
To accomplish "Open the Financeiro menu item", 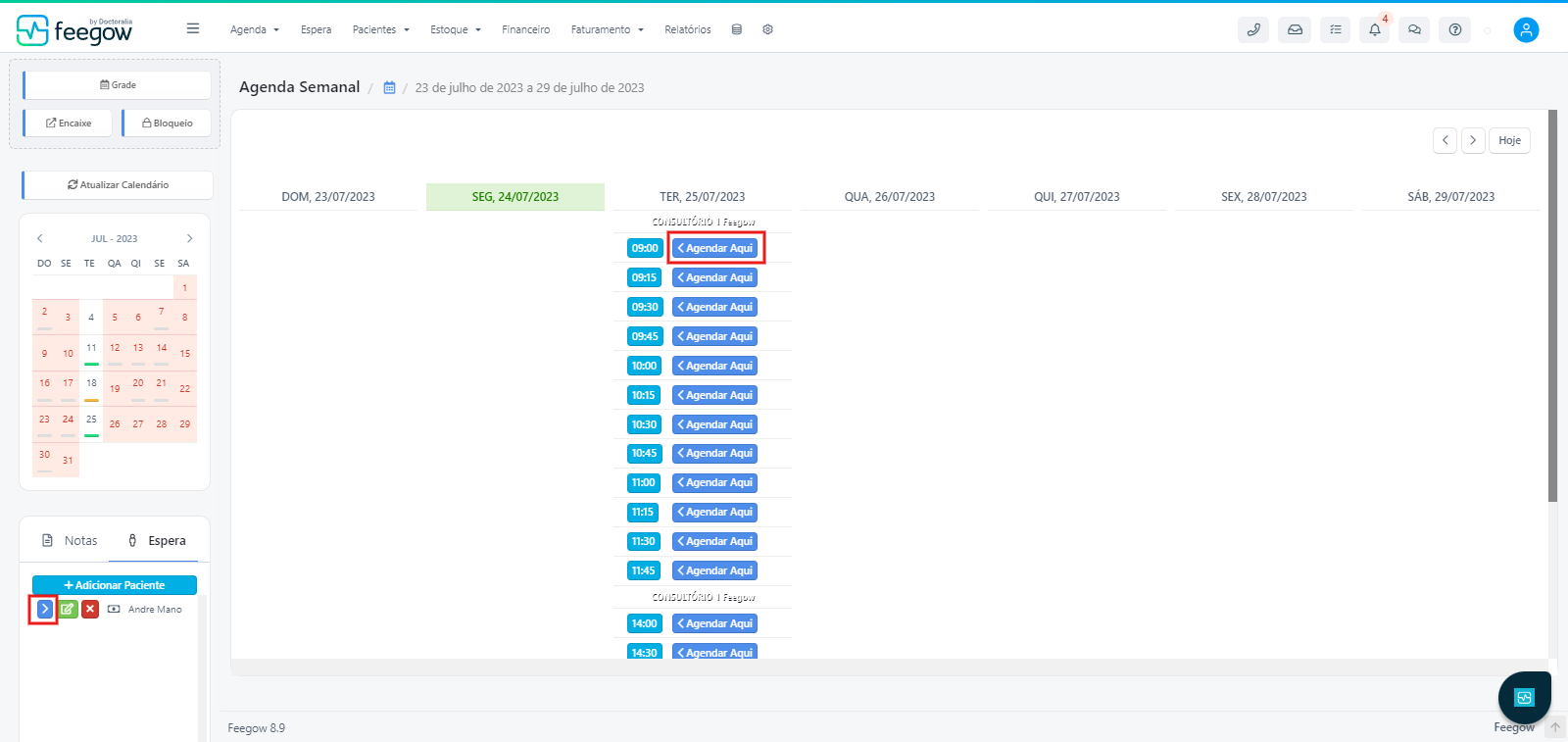I will pos(526,29).
